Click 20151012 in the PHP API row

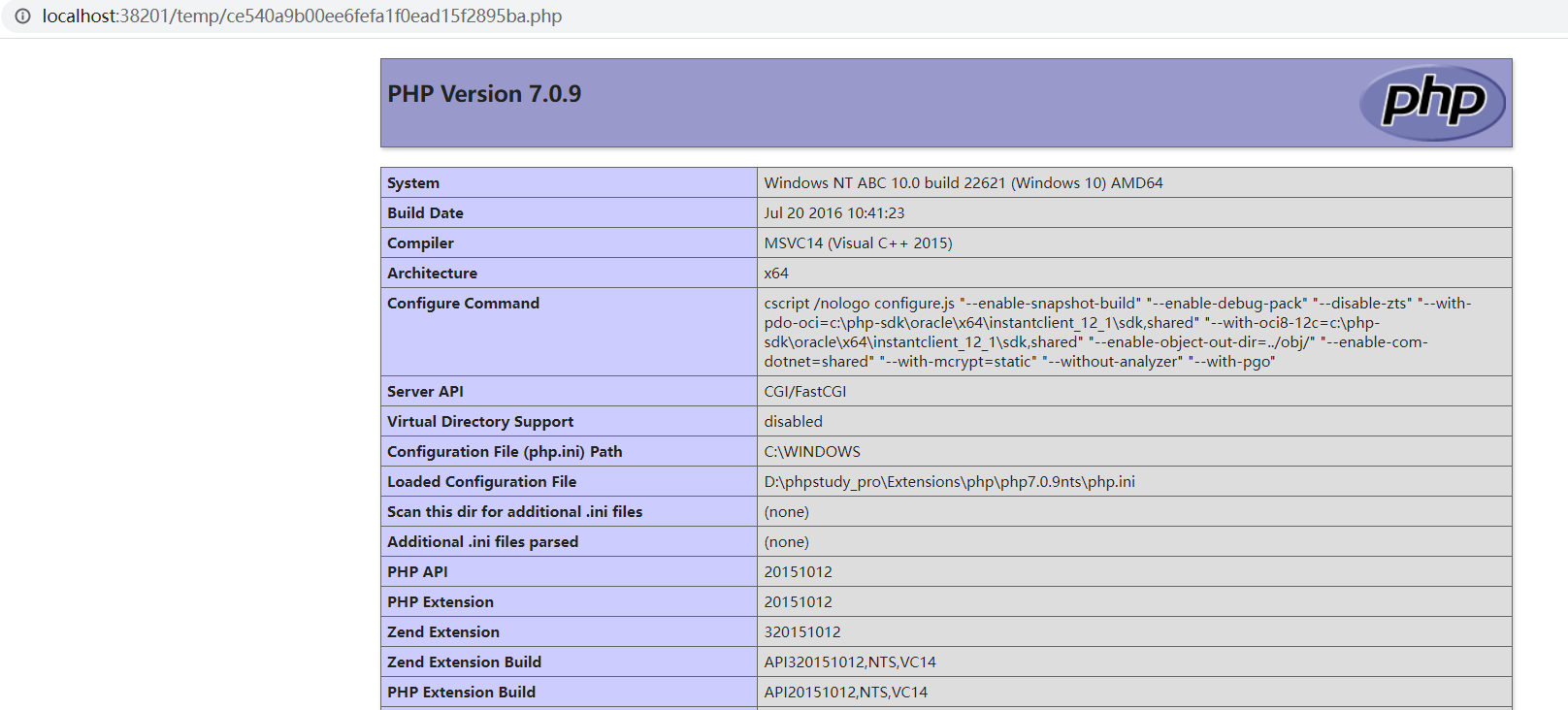799,572
